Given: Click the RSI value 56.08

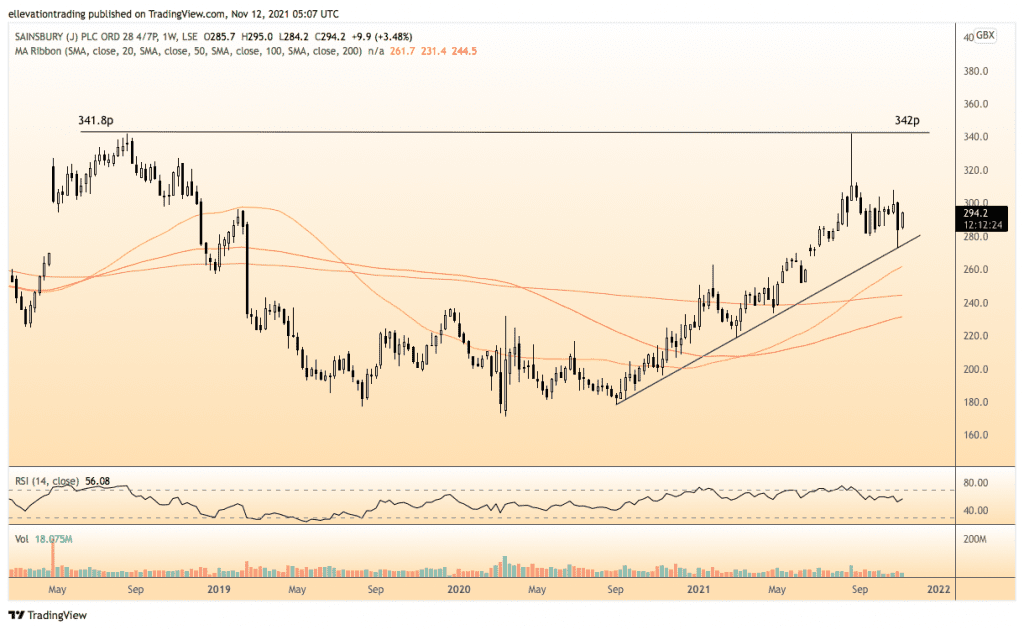Looking at the screenshot, I should click(97, 481).
